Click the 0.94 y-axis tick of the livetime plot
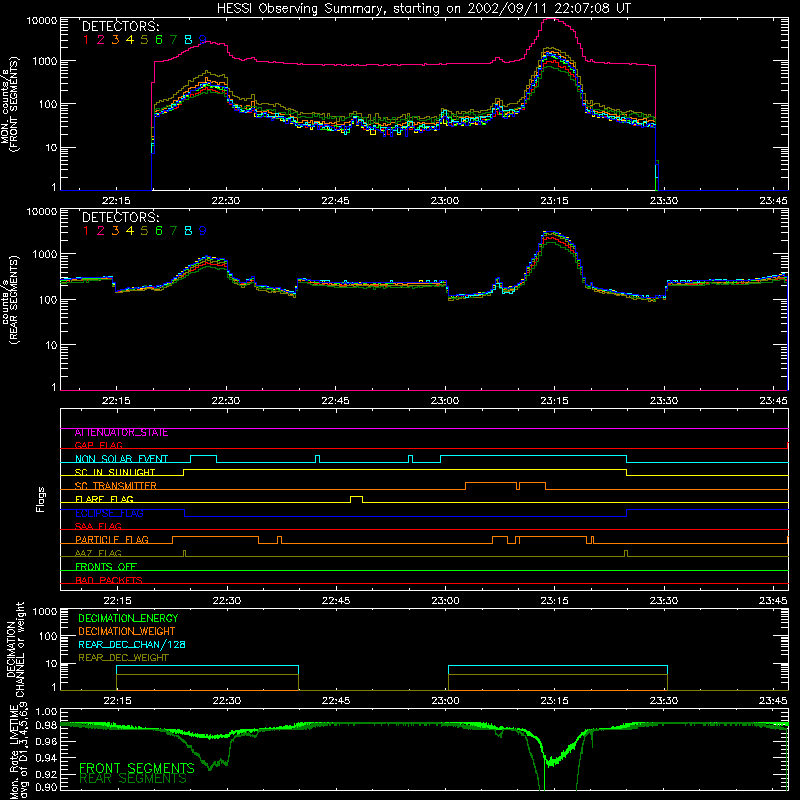This screenshot has height=800, width=800. pyautogui.click(x=46, y=757)
